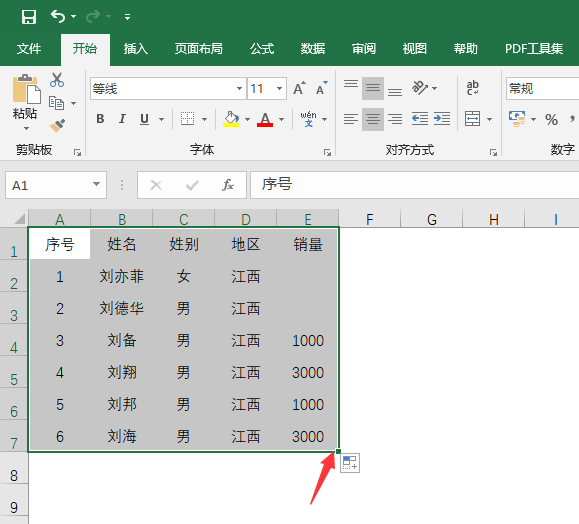This screenshot has height=524, width=579.
Task: Switch to the 数据 tab
Action: click(x=313, y=49)
